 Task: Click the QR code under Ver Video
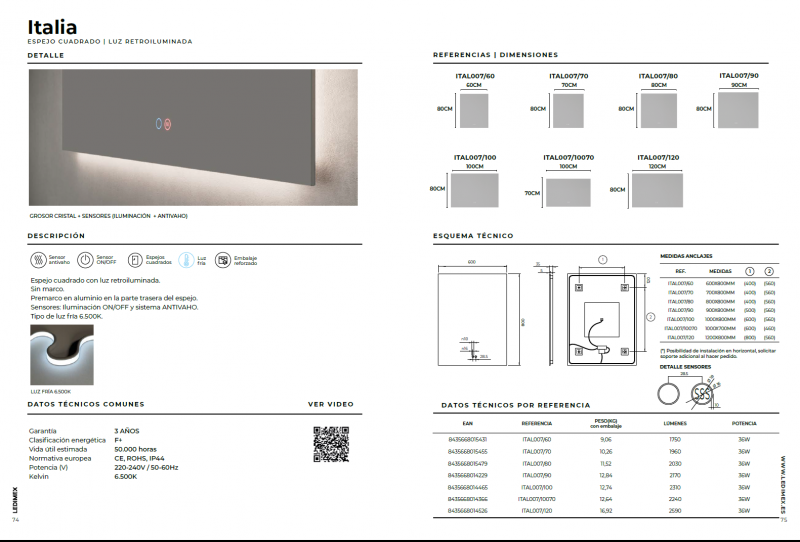point(331,443)
